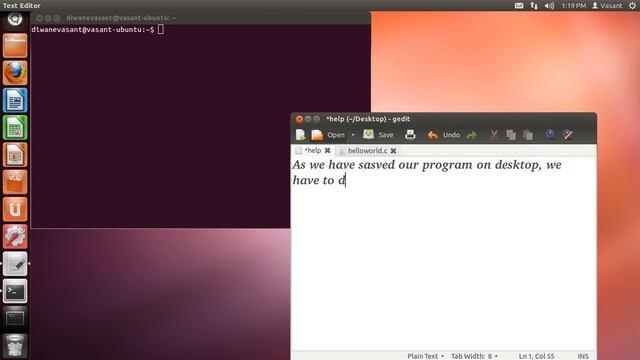Switch to the helloworld.c tab
The width and height of the screenshot is (640, 360).
(x=367, y=151)
